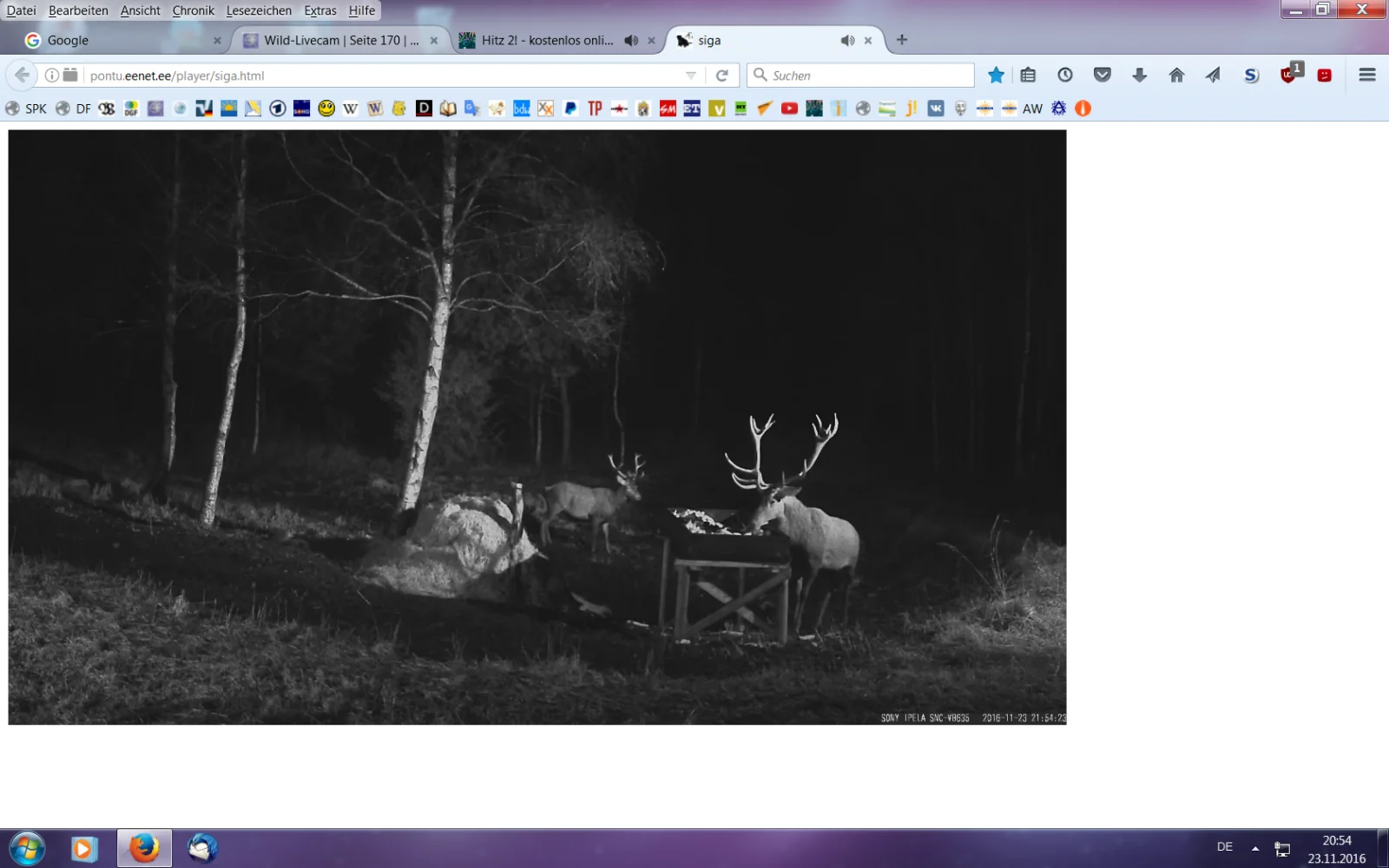Show site information for pontu.eenet.ee

pyautogui.click(x=52, y=76)
